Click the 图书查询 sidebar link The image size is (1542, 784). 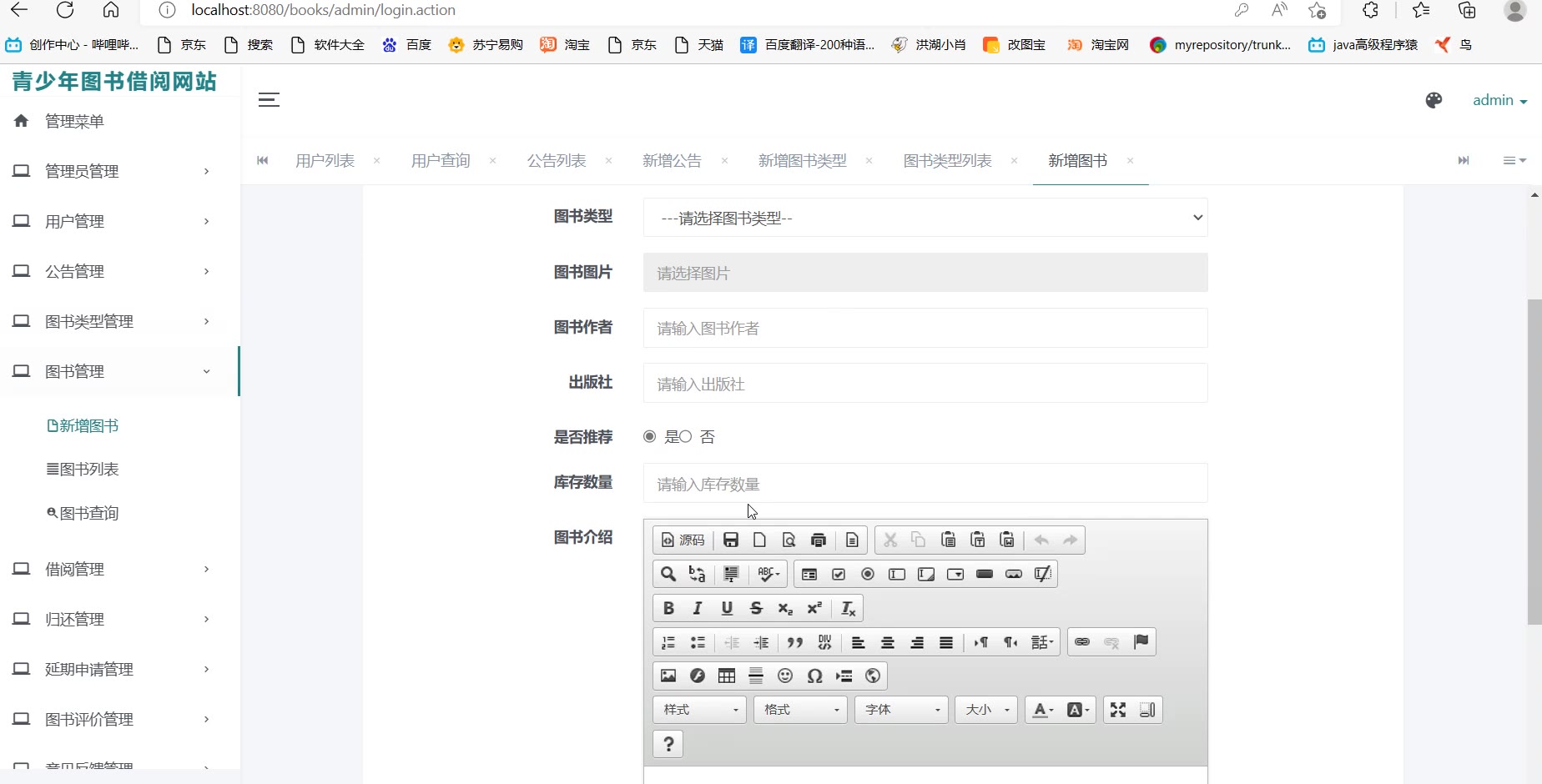pos(83,513)
